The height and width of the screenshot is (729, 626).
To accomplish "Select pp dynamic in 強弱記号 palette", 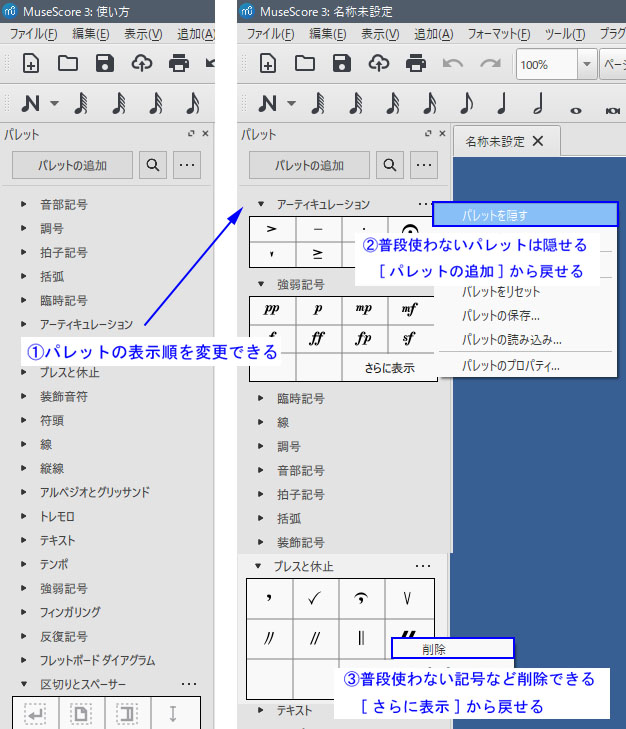I will 272,310.
